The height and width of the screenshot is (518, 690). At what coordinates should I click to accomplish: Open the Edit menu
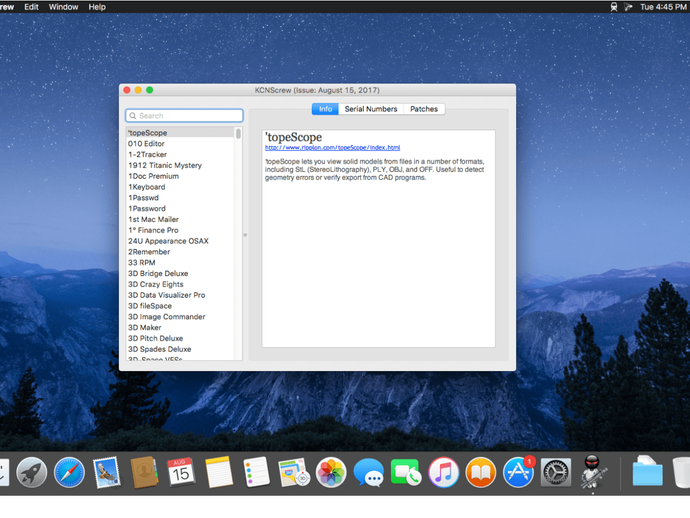(x=31, y=7)
